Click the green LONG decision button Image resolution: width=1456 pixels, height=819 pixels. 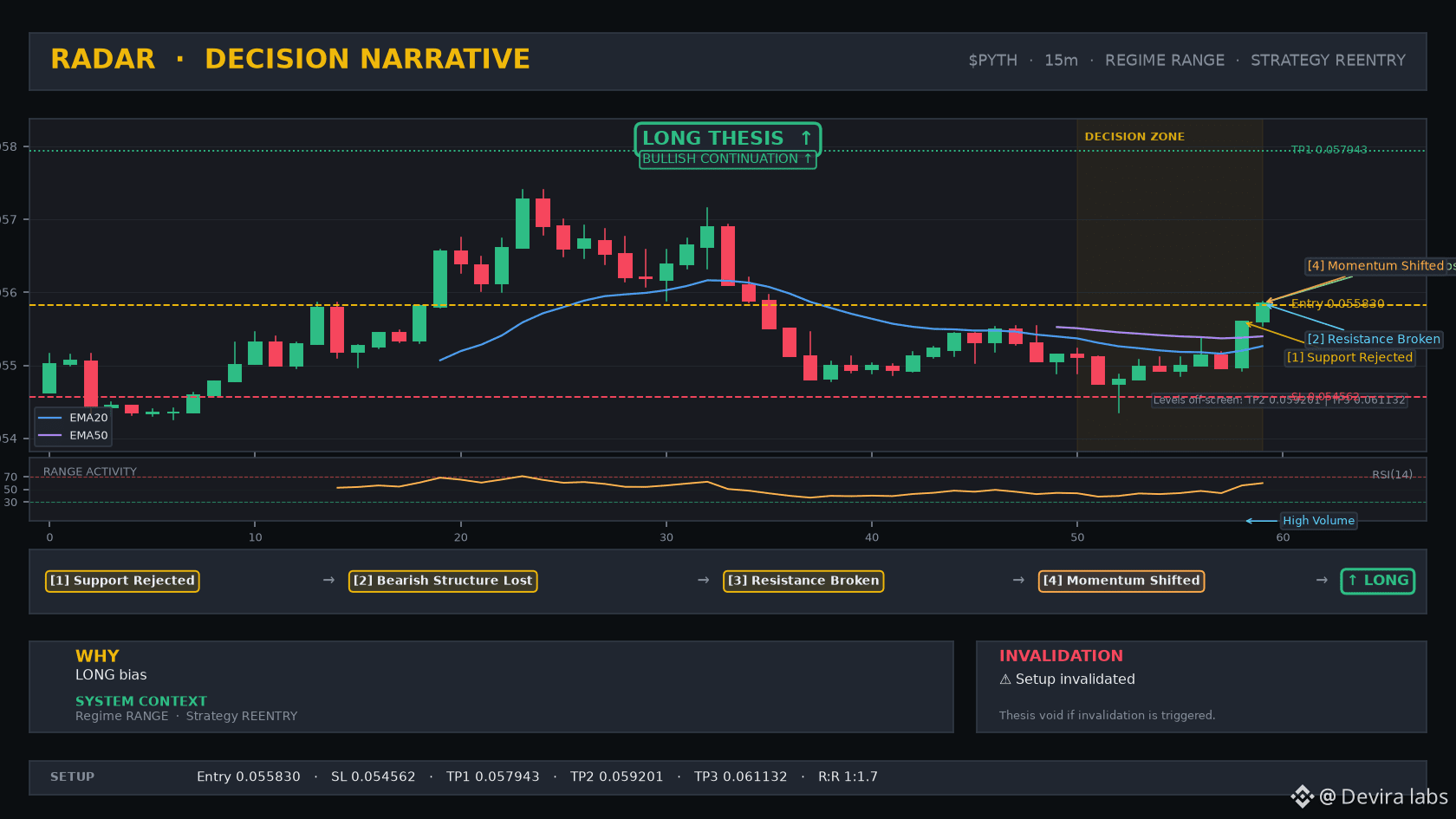(x=1378, y=581)
